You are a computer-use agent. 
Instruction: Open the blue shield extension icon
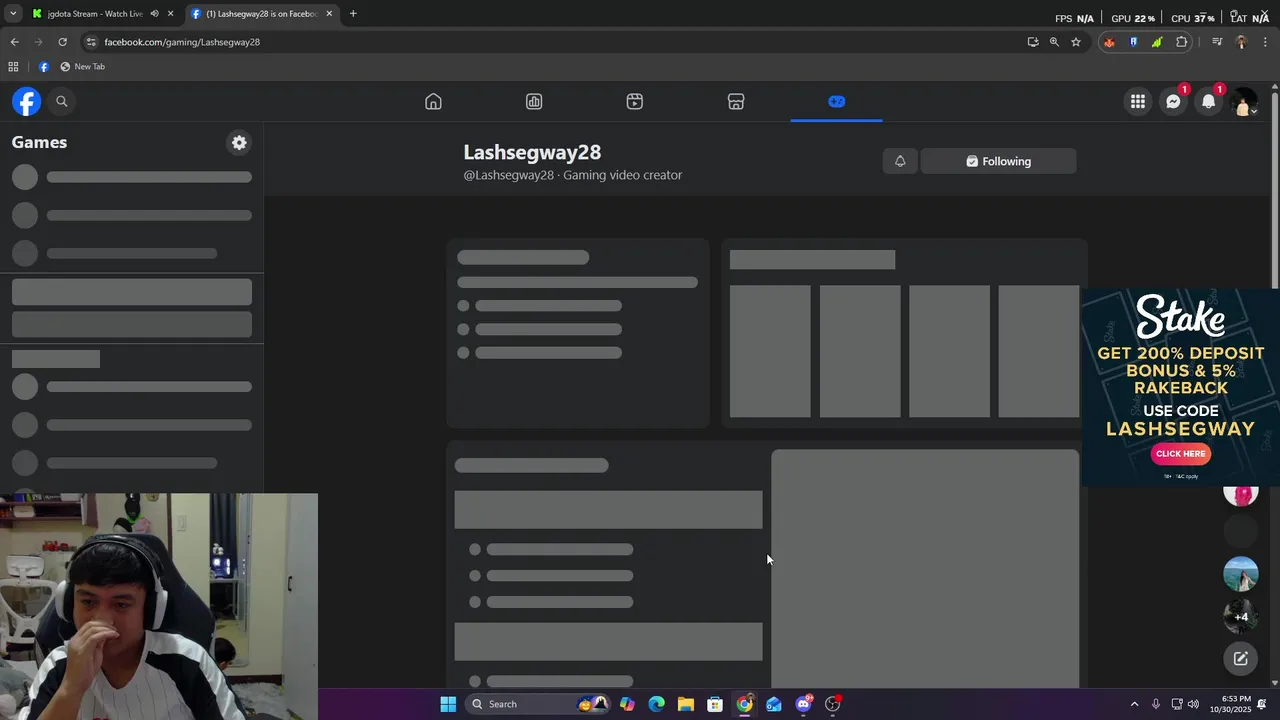point(1133,42)
